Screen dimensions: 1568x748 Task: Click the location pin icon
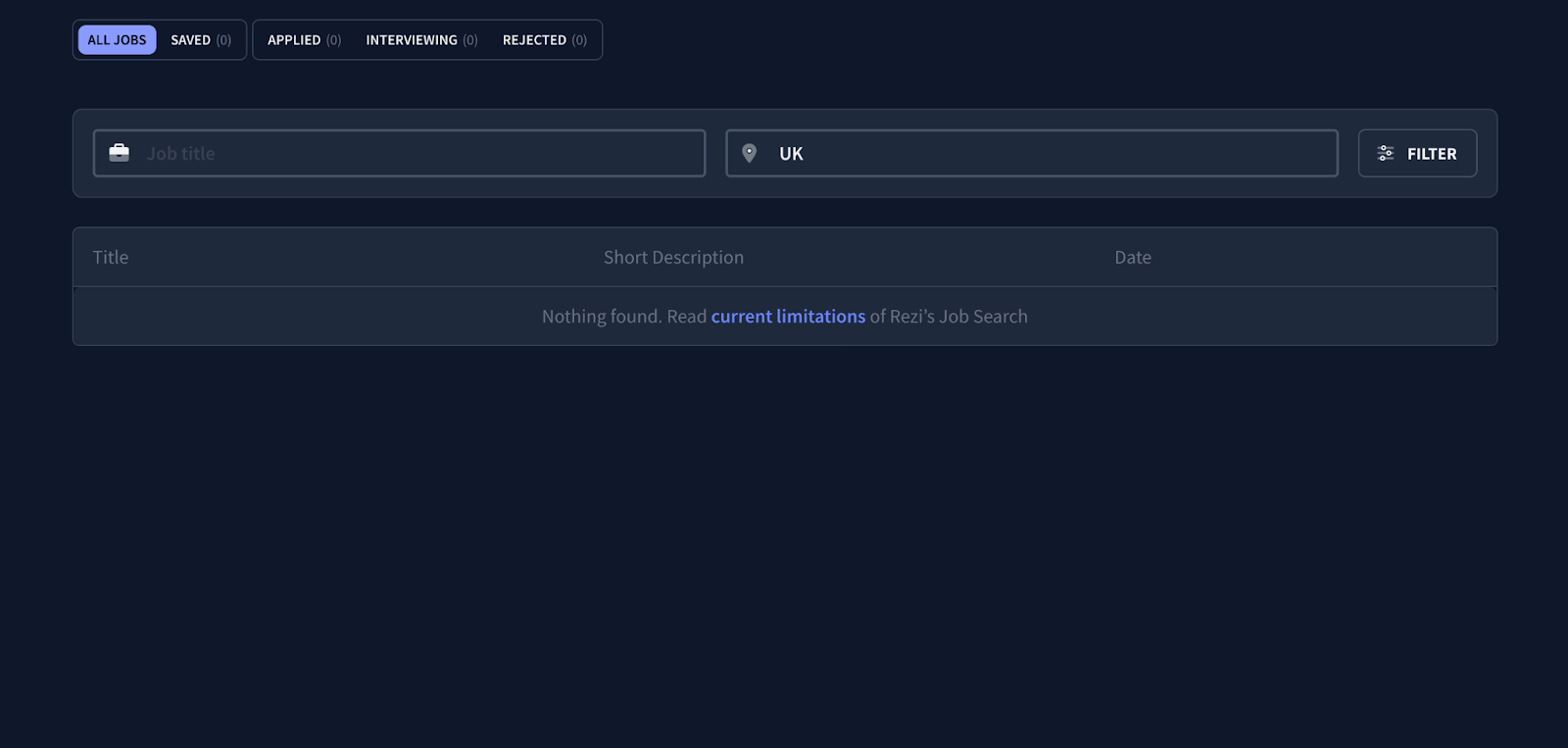click(x=750, y=153)
